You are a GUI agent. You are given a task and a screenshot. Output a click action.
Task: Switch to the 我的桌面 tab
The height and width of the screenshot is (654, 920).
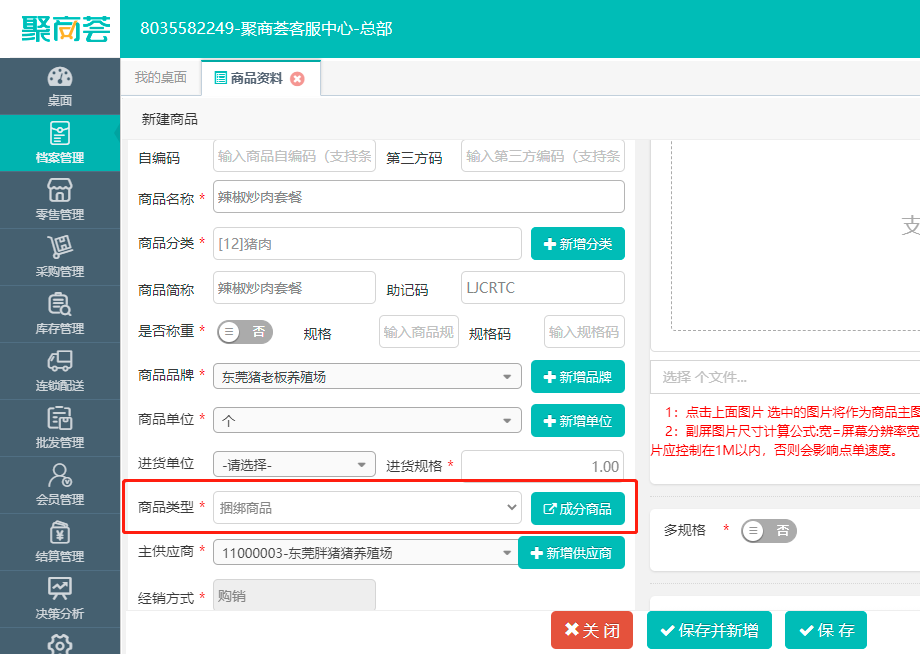(164, 76)
